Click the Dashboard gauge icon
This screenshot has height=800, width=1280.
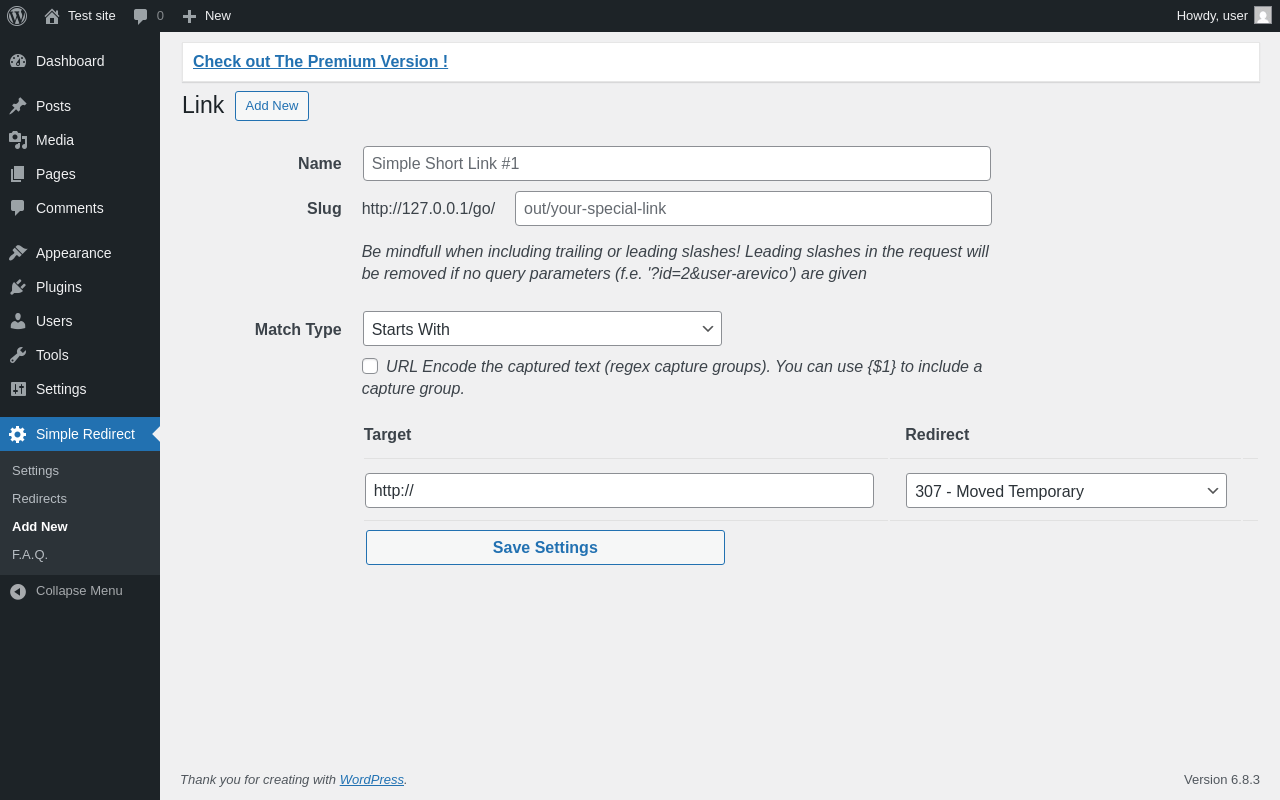click(18, 61)
